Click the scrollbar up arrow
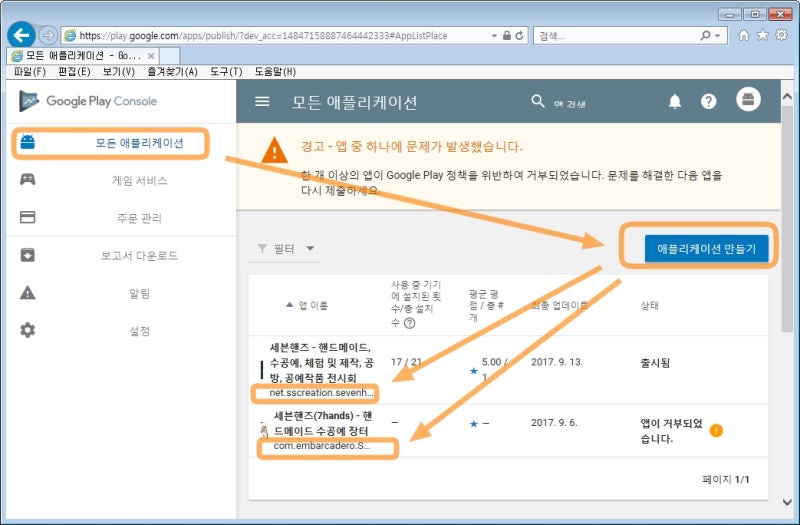800x525 pixels. (787, 96)
